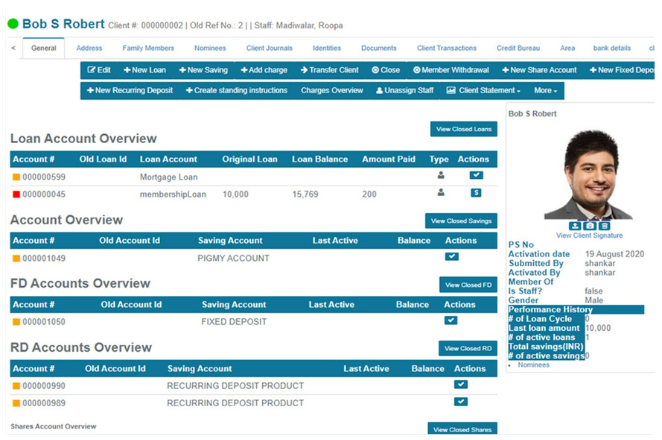Open the Client Statement dropdown
662x440 pixels.
coord(483,90)
